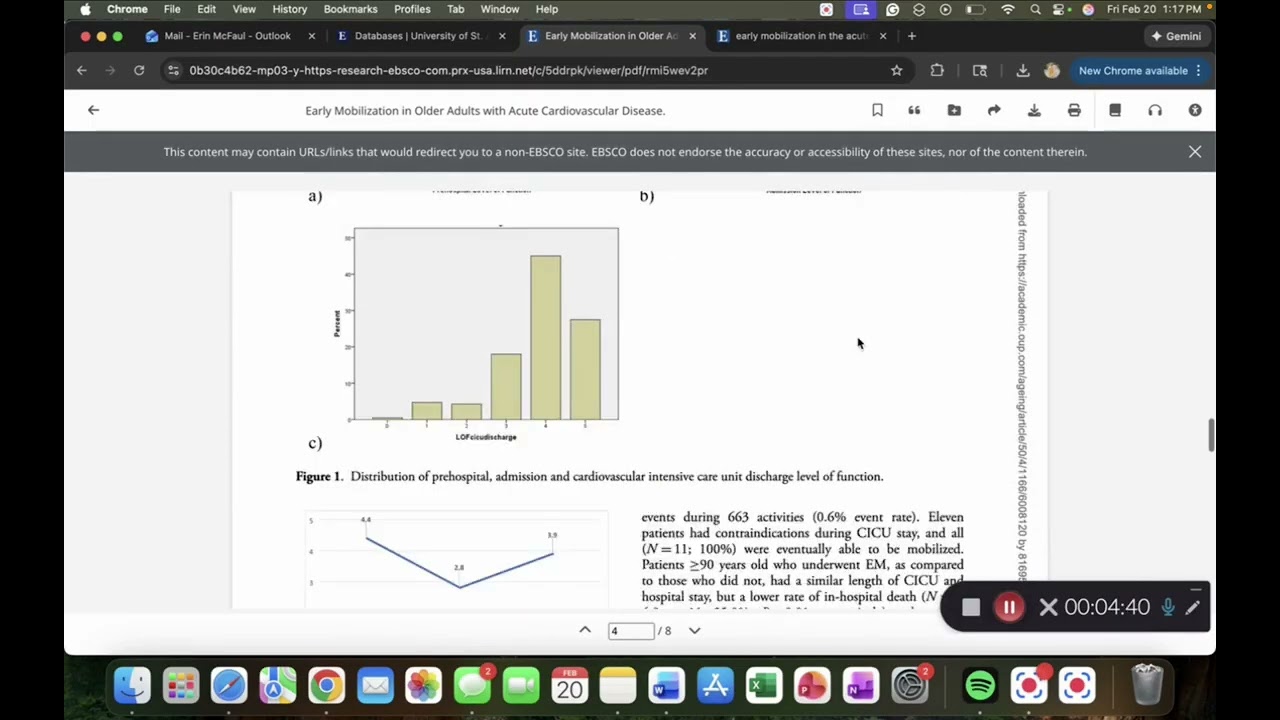Screen dimensions: 1280x720
Task: Download the PDF from the viewer toolbar
Action: (1034, 110)
